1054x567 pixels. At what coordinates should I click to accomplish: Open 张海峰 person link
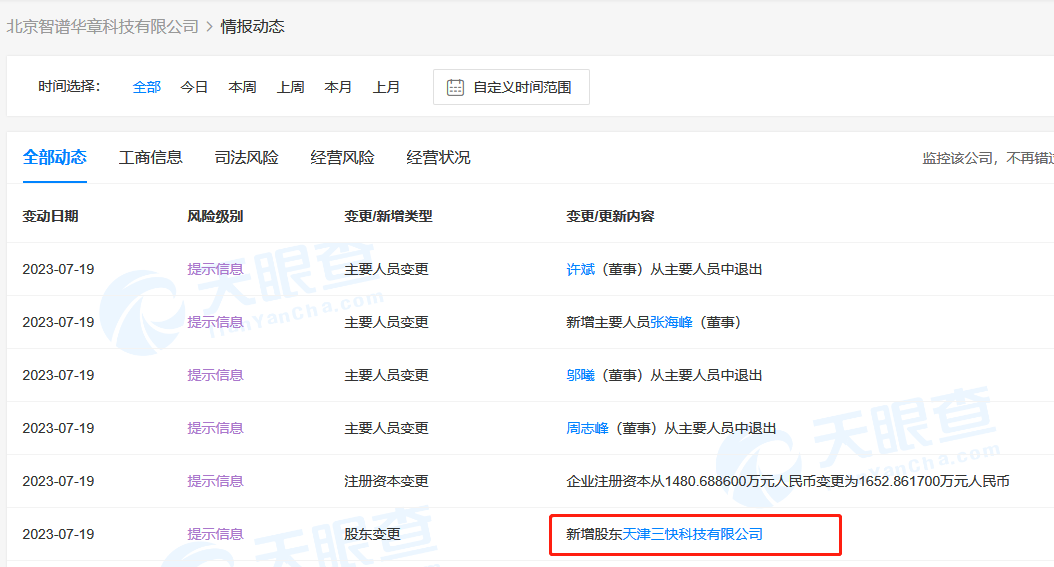tap(671, 322)
